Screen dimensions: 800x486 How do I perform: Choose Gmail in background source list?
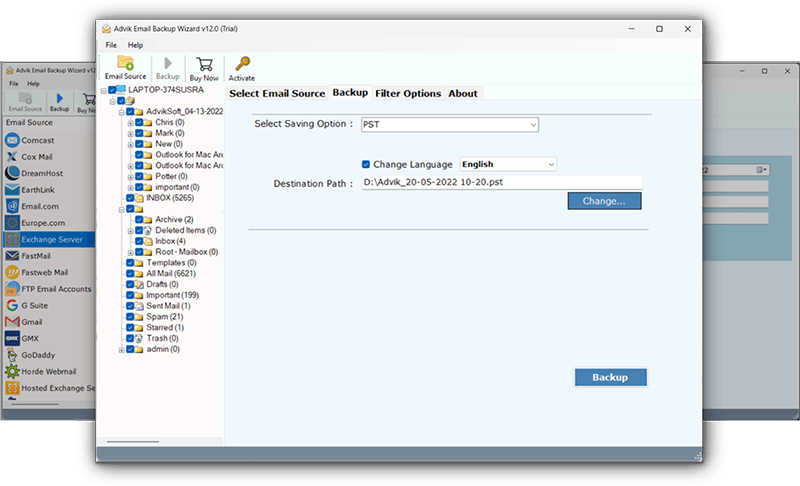click(x=32, y=322)
